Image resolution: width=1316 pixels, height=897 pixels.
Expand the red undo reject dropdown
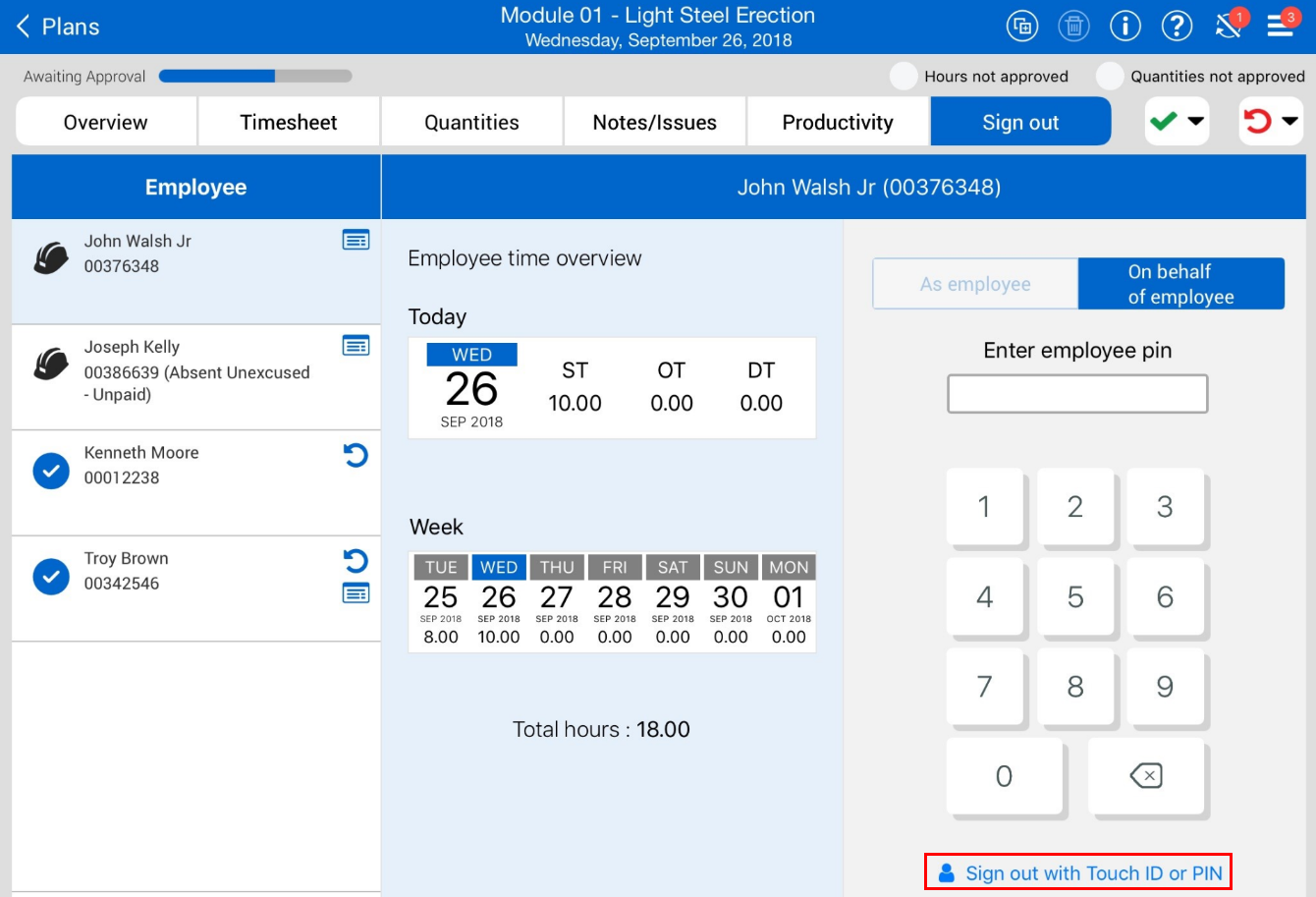click(x=1271, y=122)
